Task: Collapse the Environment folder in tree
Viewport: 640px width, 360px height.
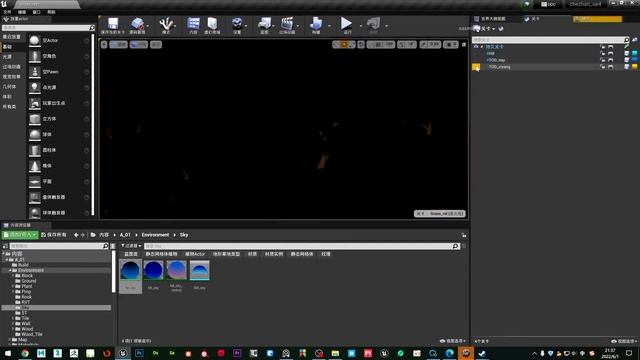Action: [x=10, y=271]
